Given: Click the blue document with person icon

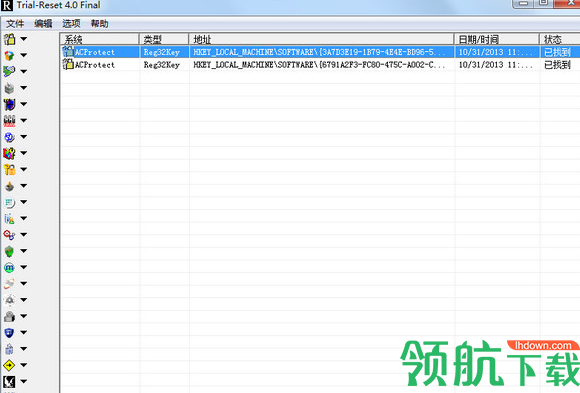Looking at the screenshot, I should coord(9,218).
